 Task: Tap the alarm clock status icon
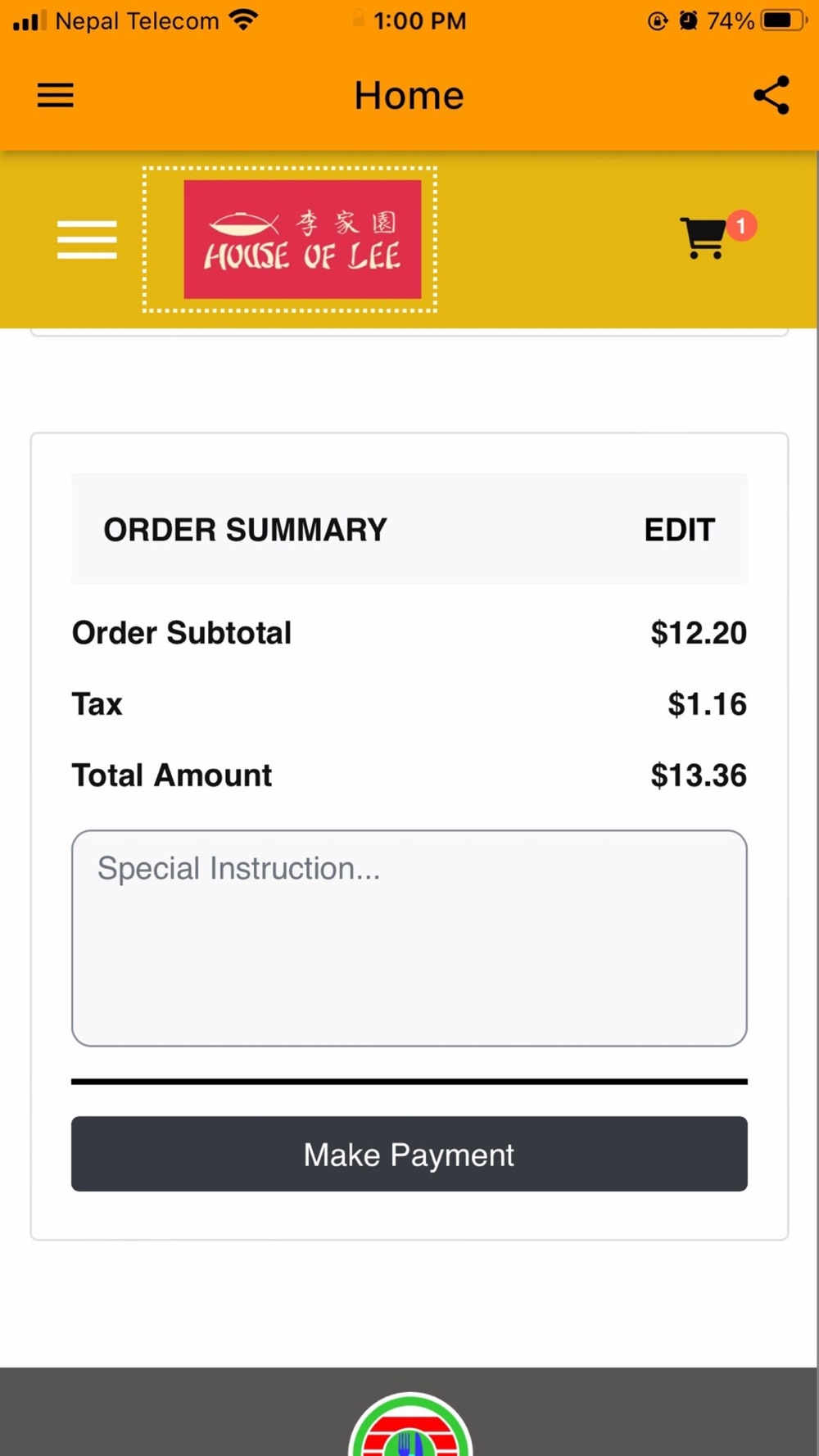[688, 20]
